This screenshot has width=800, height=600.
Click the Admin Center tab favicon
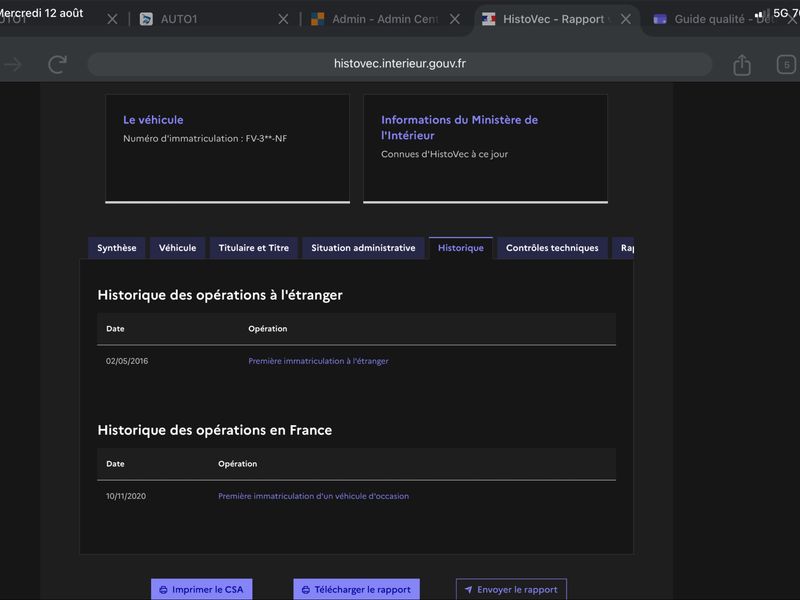click(x=317, y=19)
